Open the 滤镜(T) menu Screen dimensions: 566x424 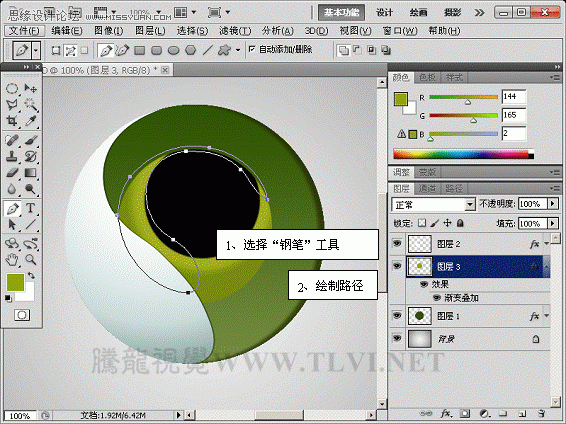[x=235, y=31]
